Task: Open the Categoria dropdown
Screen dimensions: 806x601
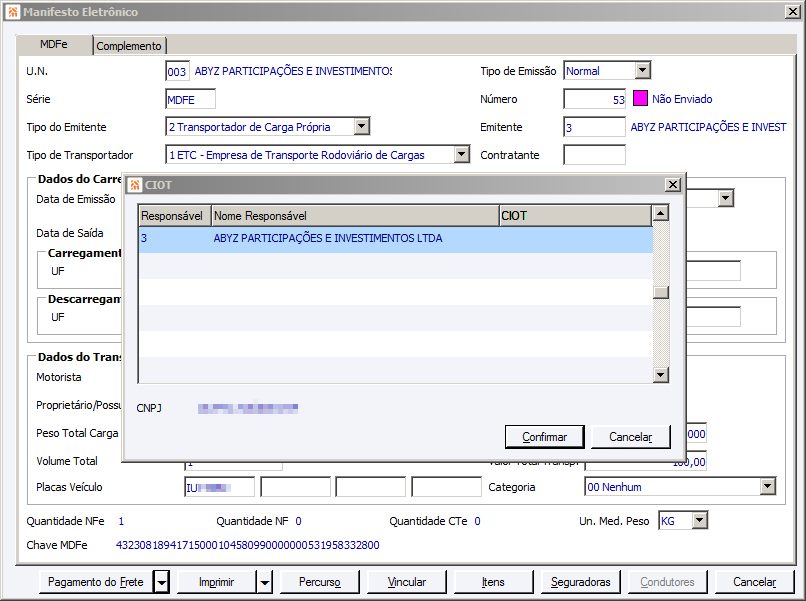Action: point(767,486)
